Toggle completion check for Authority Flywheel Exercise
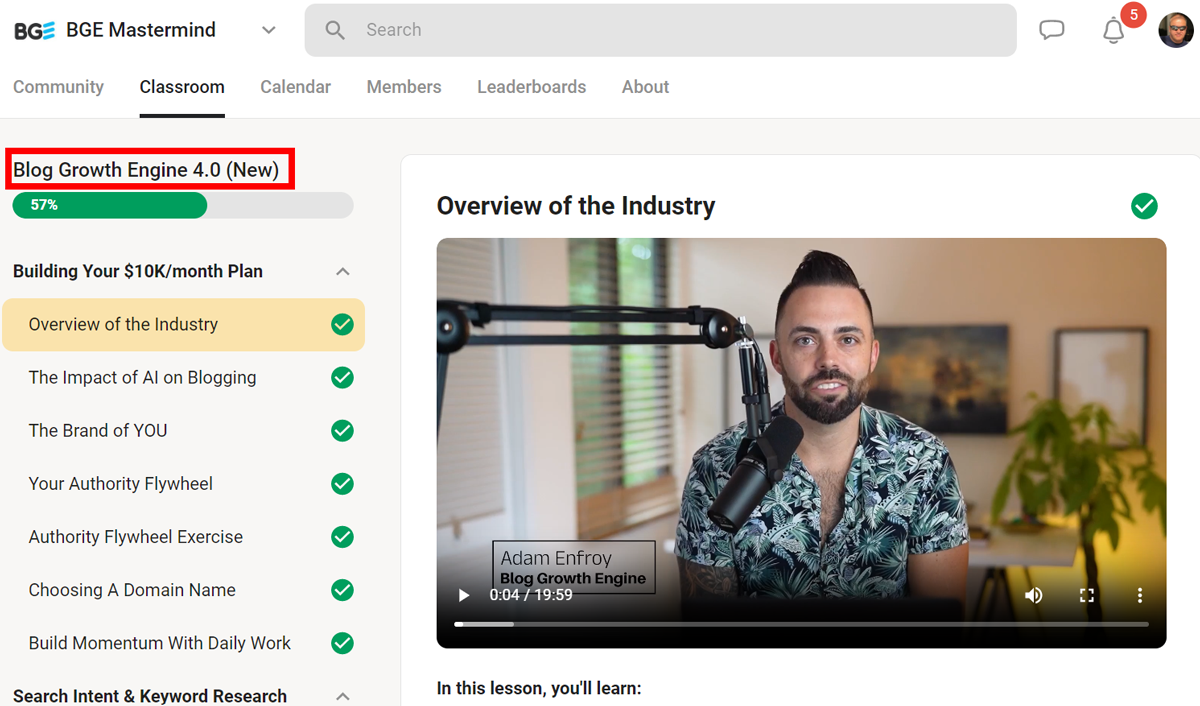This screenshot has height=706, width=1200. tap(342, 537)
